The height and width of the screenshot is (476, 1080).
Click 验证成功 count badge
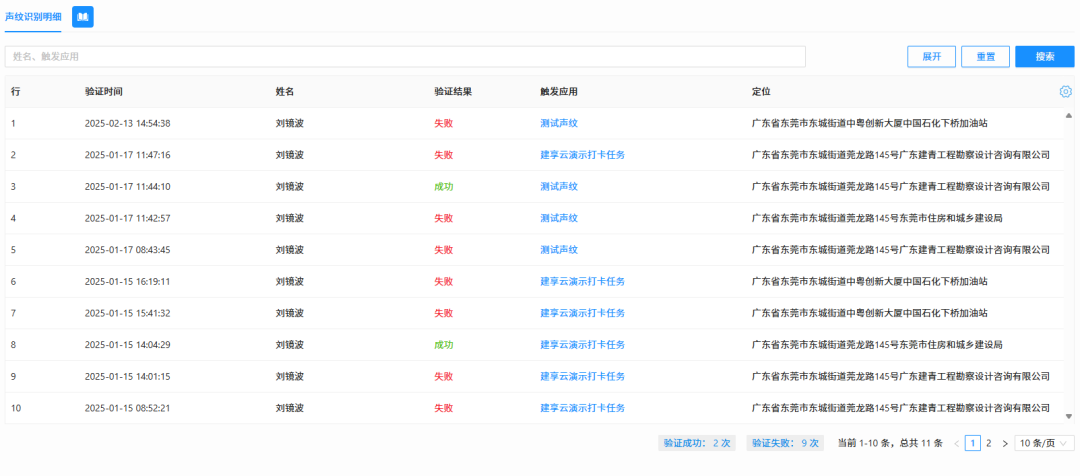(697, 443)
